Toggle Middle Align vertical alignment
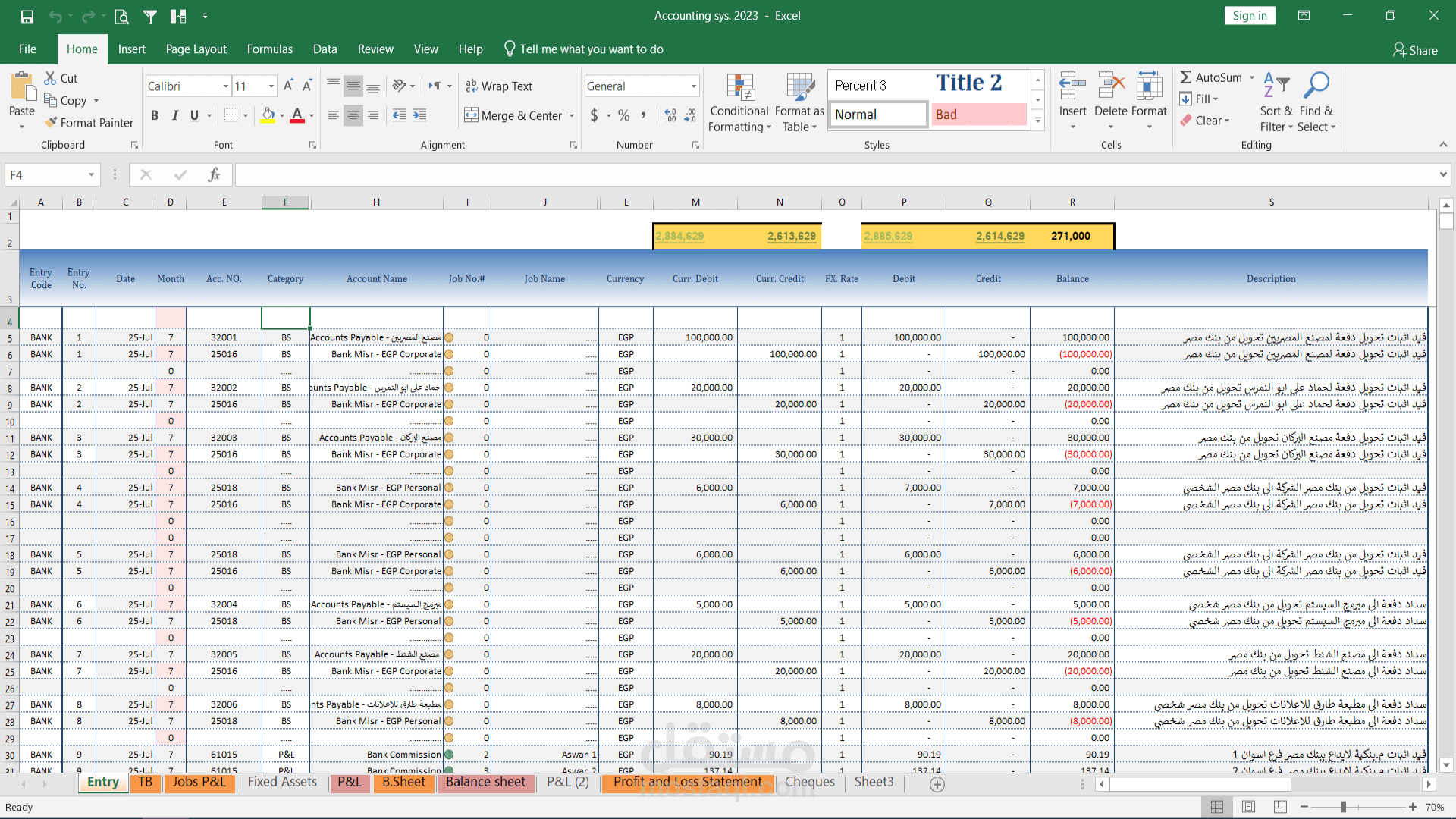This screenshot has height=819, width=1456. click(353, 86)
